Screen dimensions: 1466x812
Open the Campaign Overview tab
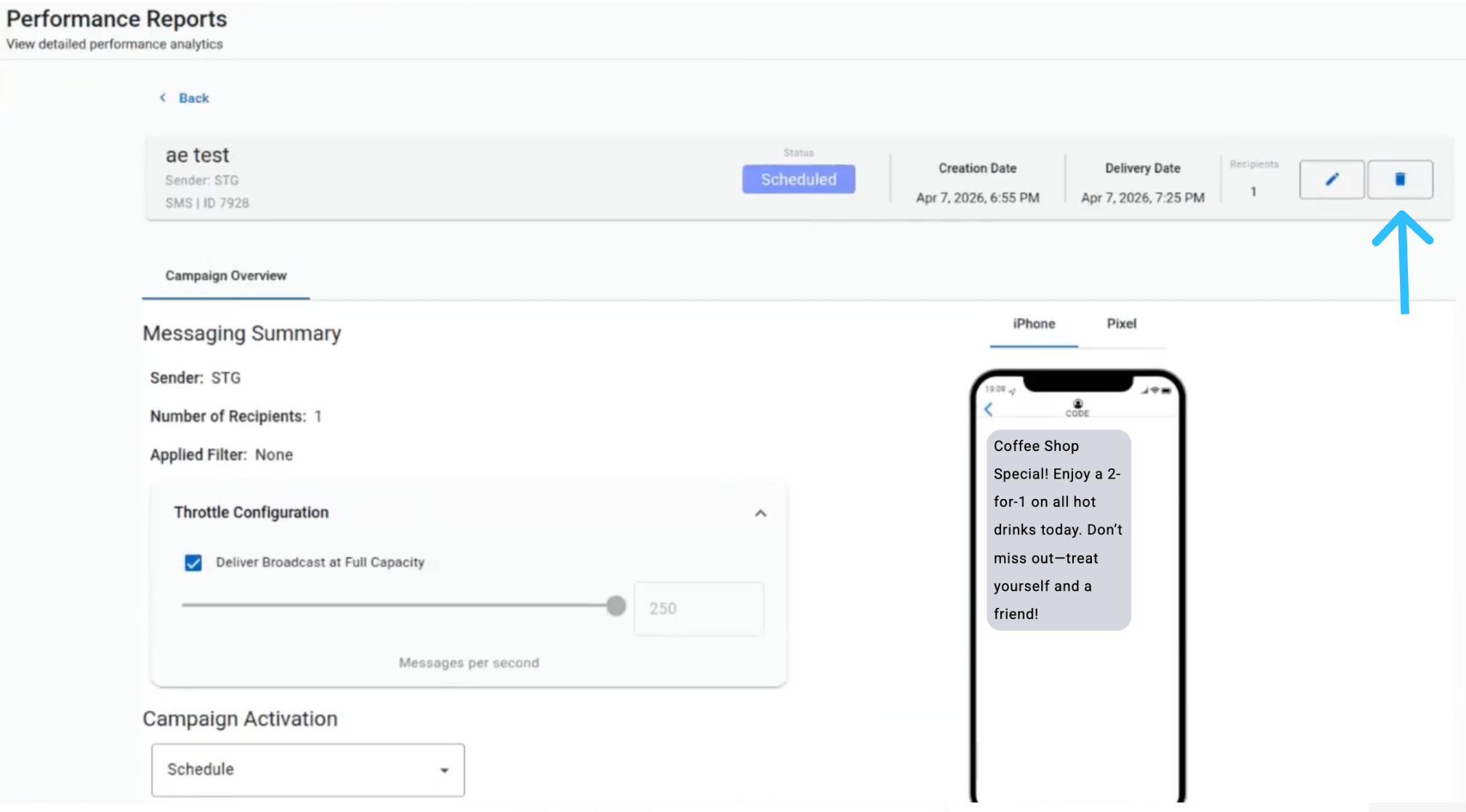[226, 276]
